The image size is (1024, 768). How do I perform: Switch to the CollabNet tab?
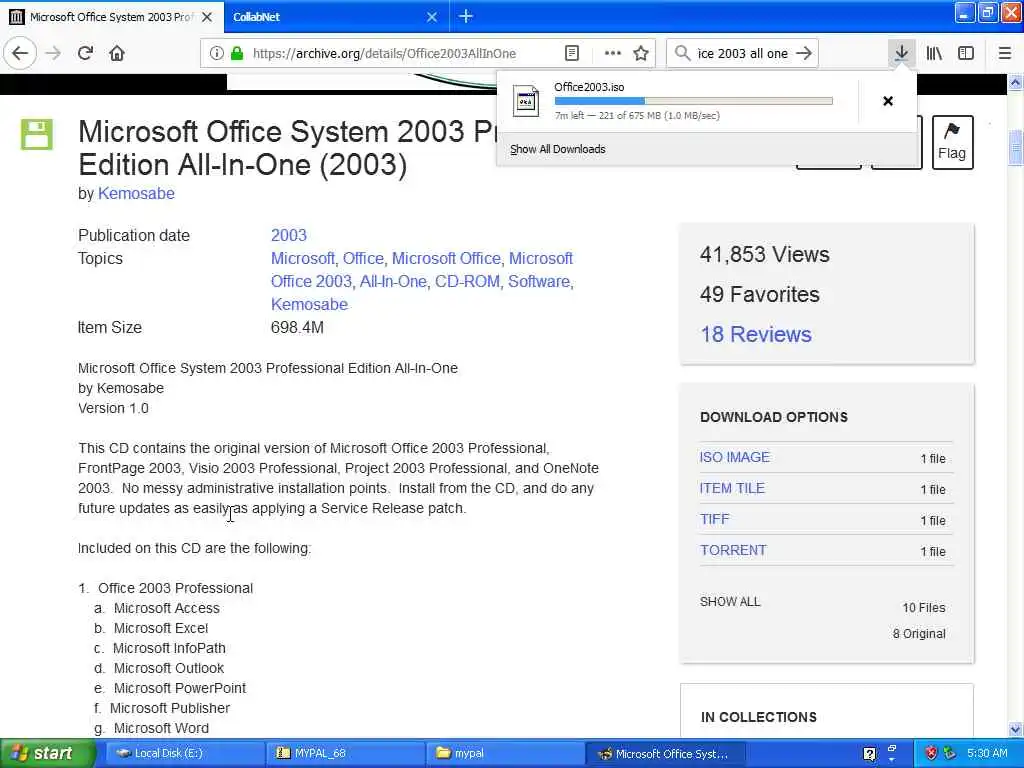336,17
